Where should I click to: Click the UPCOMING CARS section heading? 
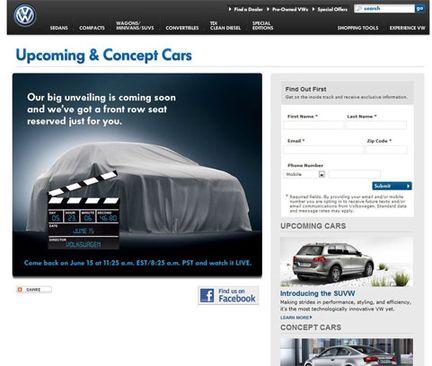click(x=313, y=226)
